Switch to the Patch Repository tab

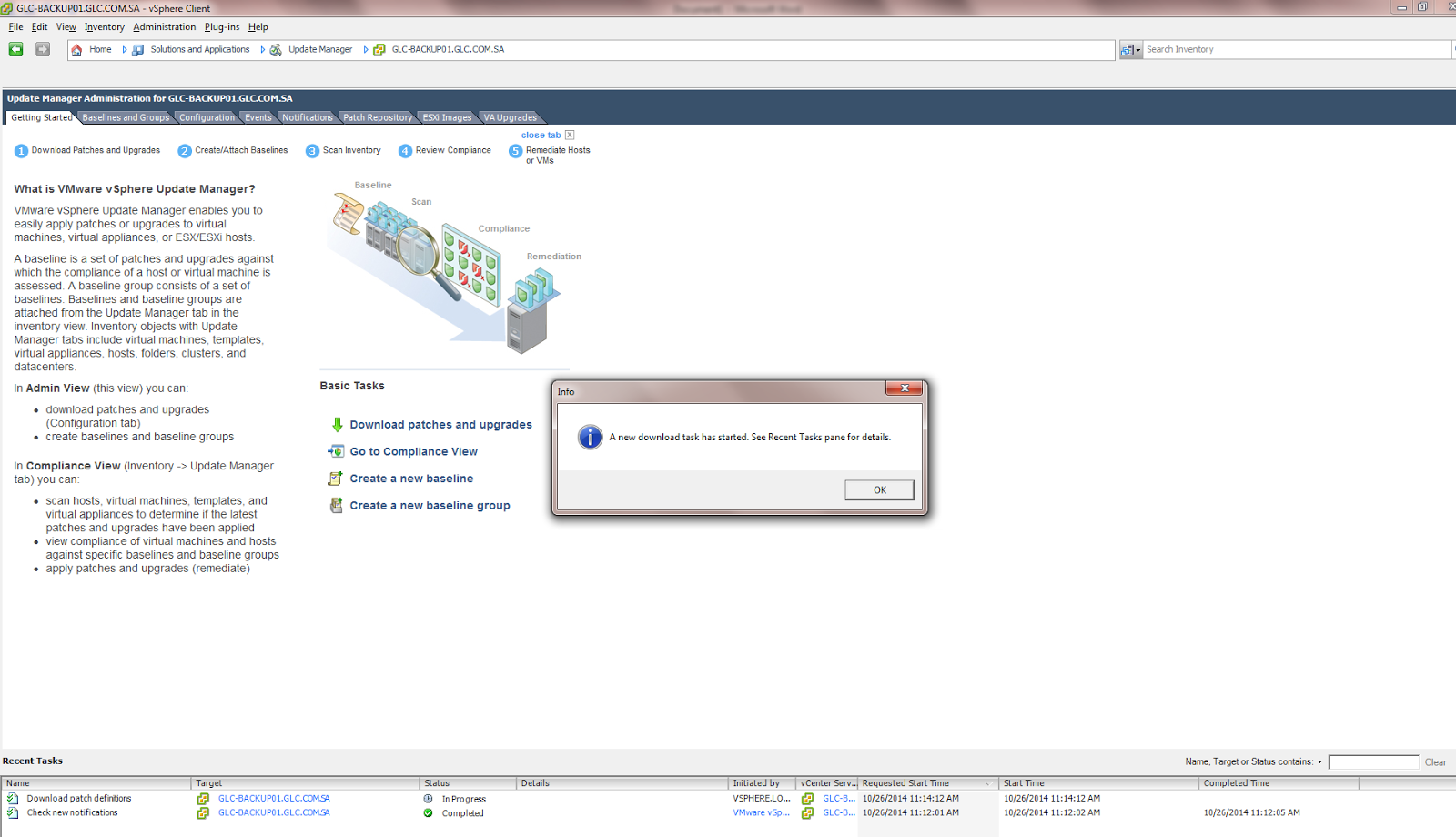point(377,116)
